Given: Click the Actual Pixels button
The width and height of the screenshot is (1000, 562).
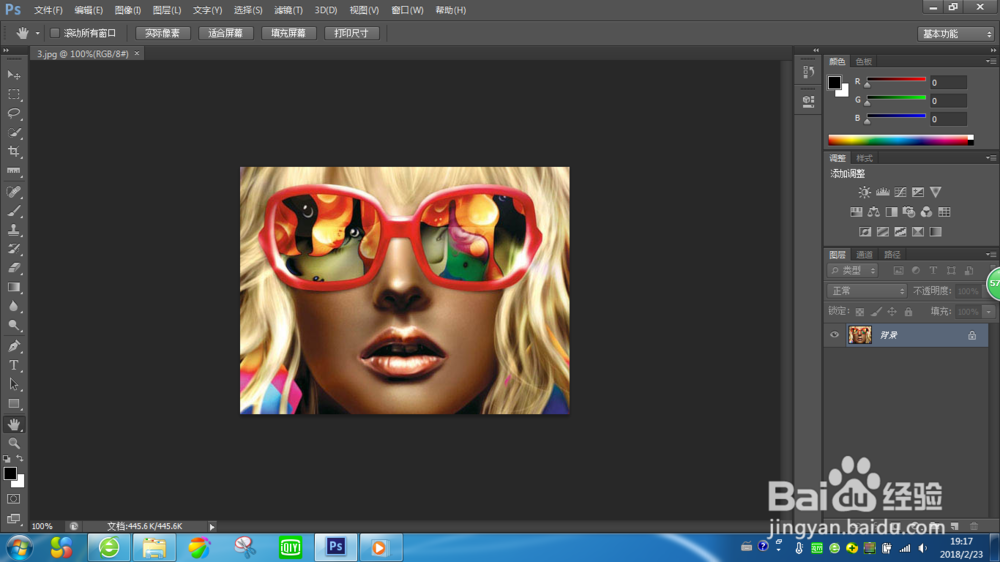Looking at the screenshot, I should [163, 33].
